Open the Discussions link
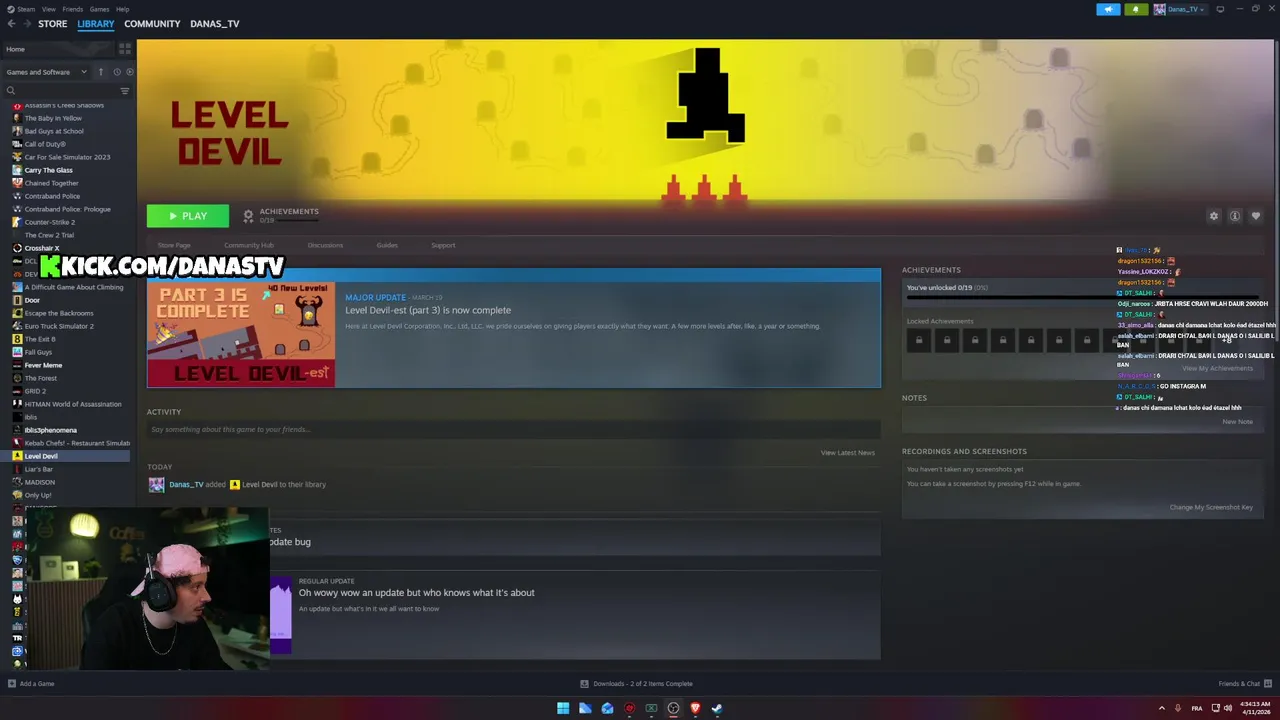This screenshot has height=720, width=1280. coord(325,245)
